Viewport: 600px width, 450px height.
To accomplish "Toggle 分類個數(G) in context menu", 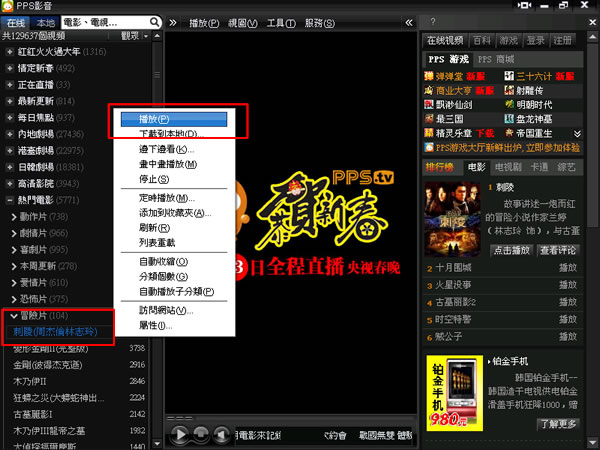I will point(174,277).
